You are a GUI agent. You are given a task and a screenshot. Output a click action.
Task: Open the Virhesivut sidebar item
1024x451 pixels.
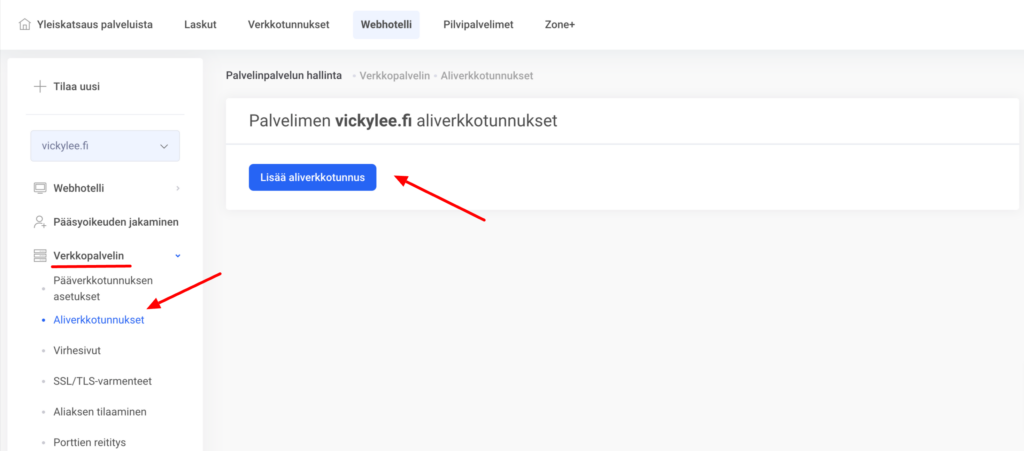coord(77,351)
